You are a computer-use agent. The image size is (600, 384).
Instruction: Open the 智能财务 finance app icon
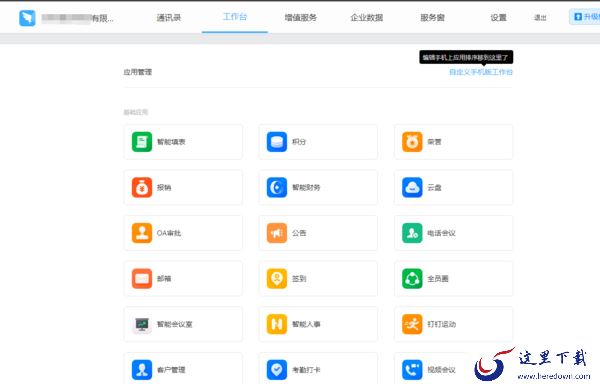(x=277, y=187)
